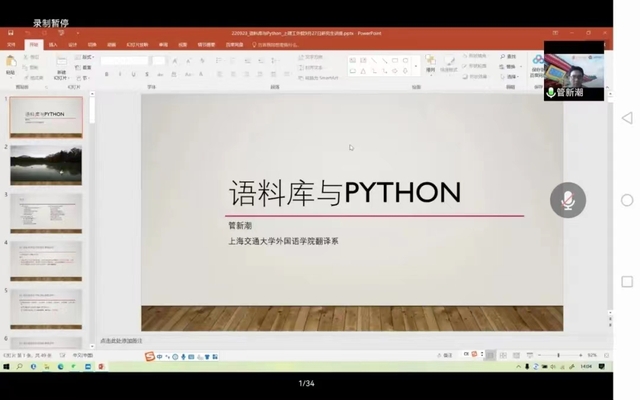640x400 pixels.
Task: Open the File menu tab
Action: 11,44
